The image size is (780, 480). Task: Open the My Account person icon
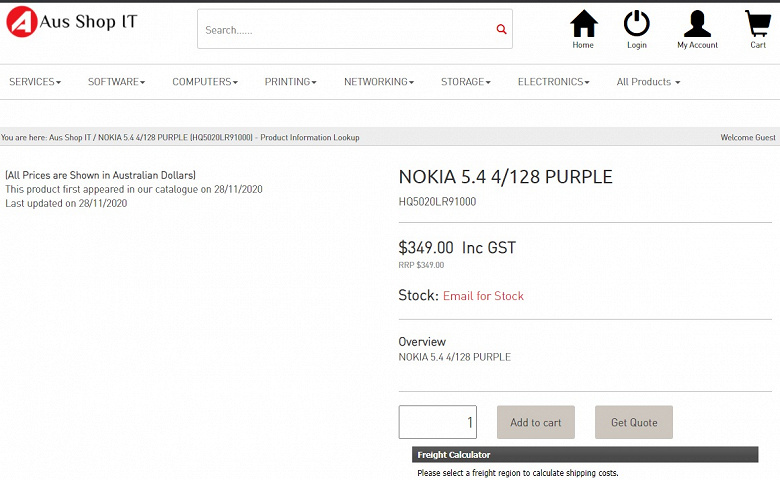click(x=697, y=24)
